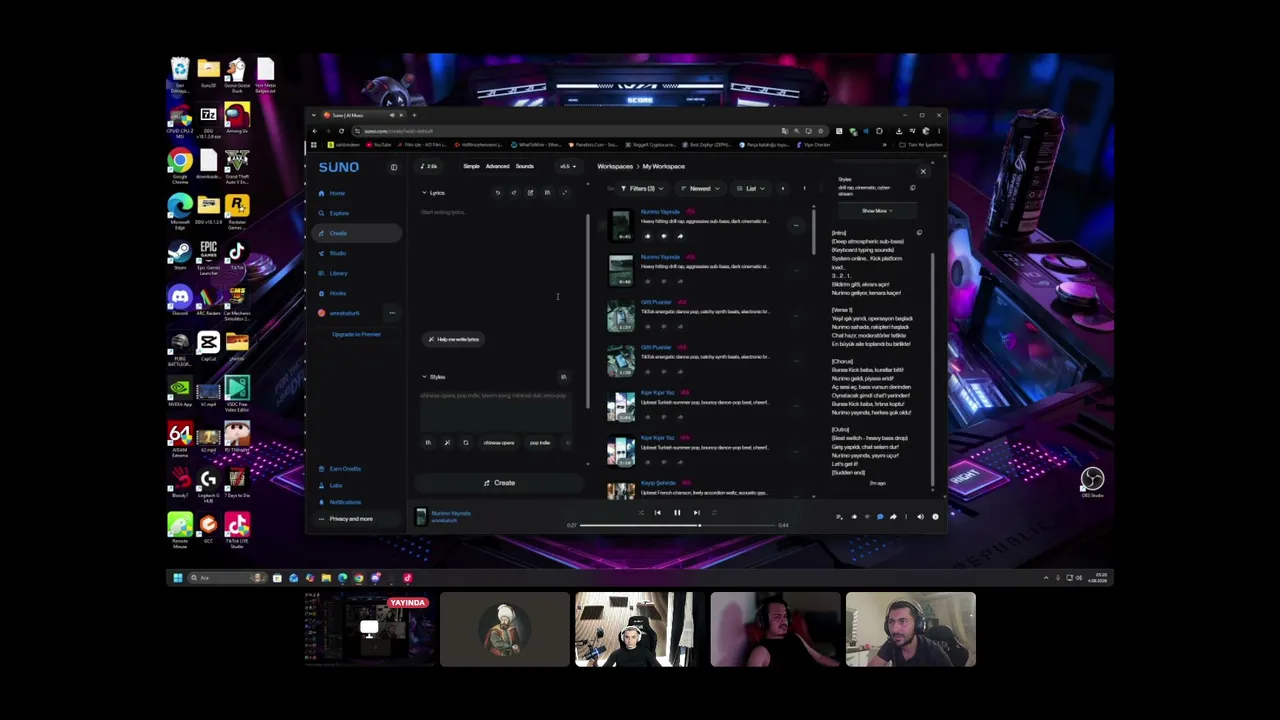Open account options three-dot menu in sidebar
This screenshot has width=1280, height=720.
pos(392,313)
